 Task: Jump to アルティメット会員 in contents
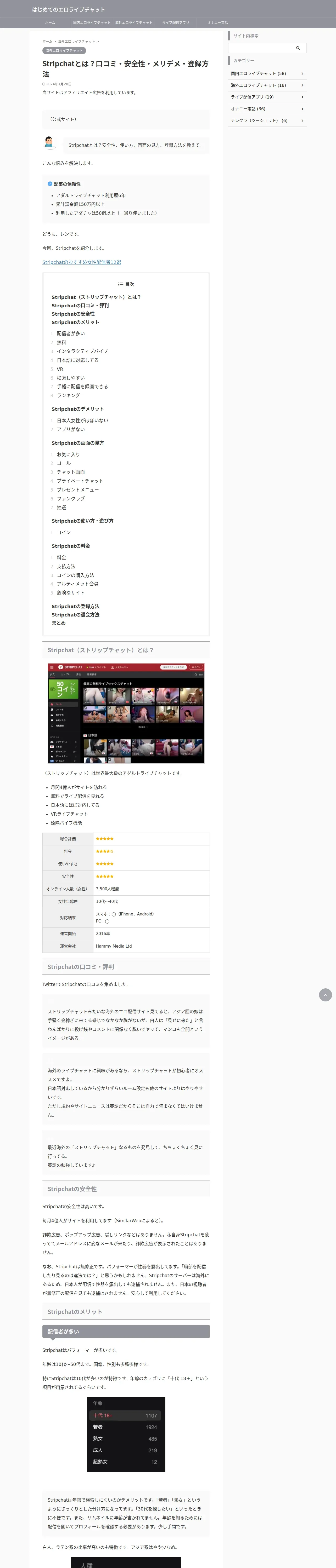[x=77, y=584]
